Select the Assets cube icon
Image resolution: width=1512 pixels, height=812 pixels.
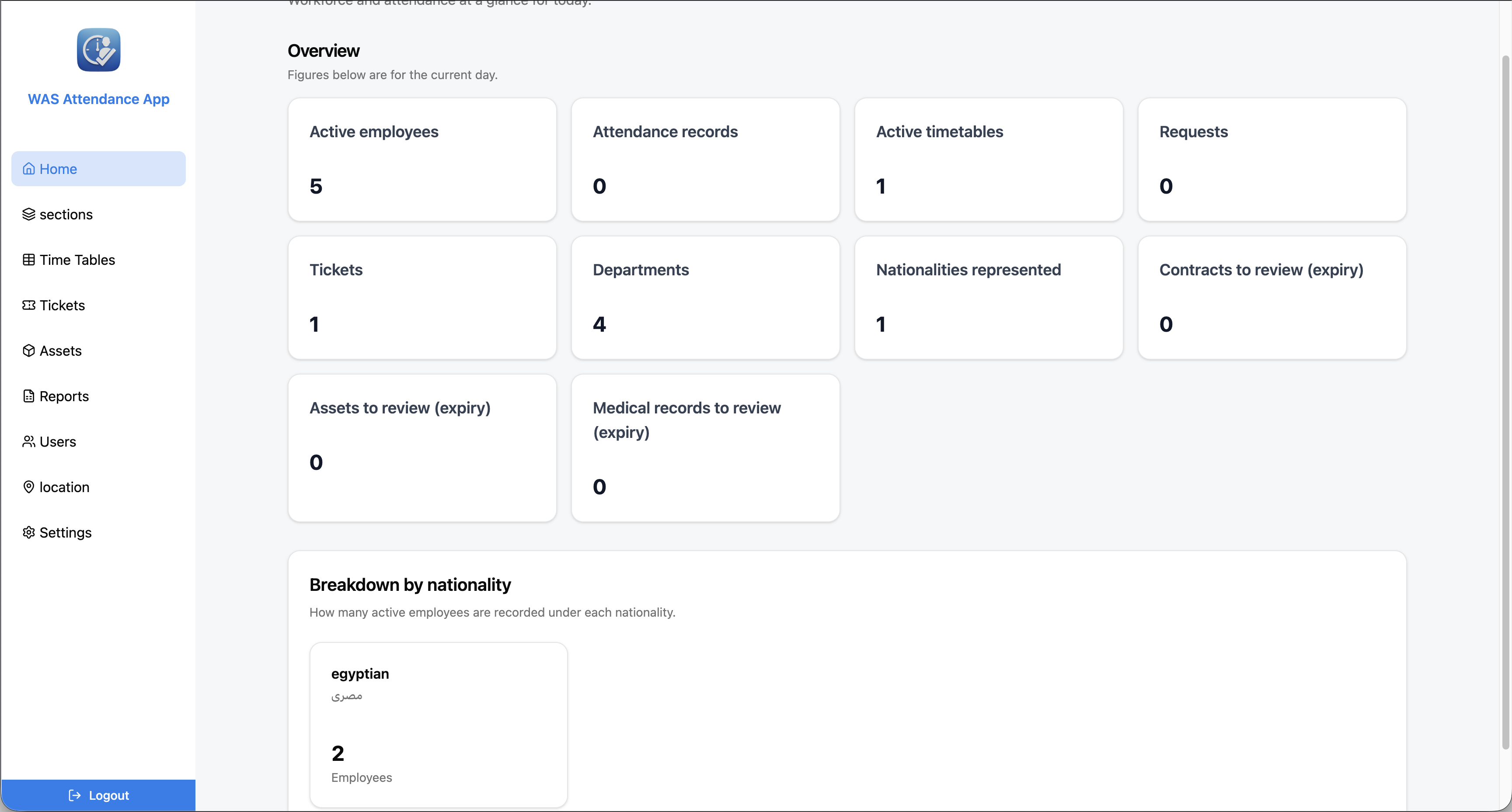pyautogui.click(x=29, y=350)
